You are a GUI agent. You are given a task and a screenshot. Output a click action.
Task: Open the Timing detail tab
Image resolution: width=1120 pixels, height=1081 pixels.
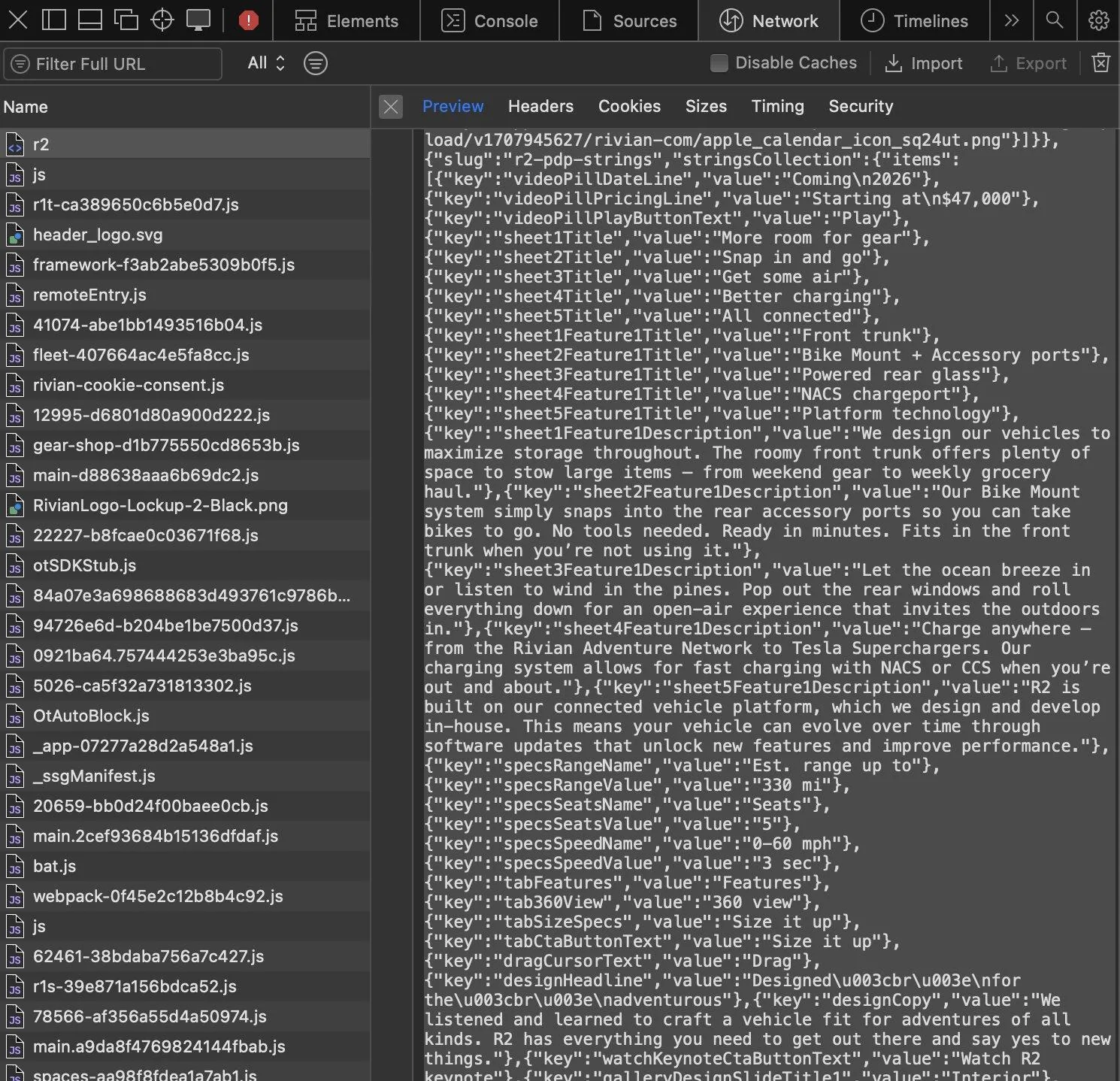tap(777, 106)
